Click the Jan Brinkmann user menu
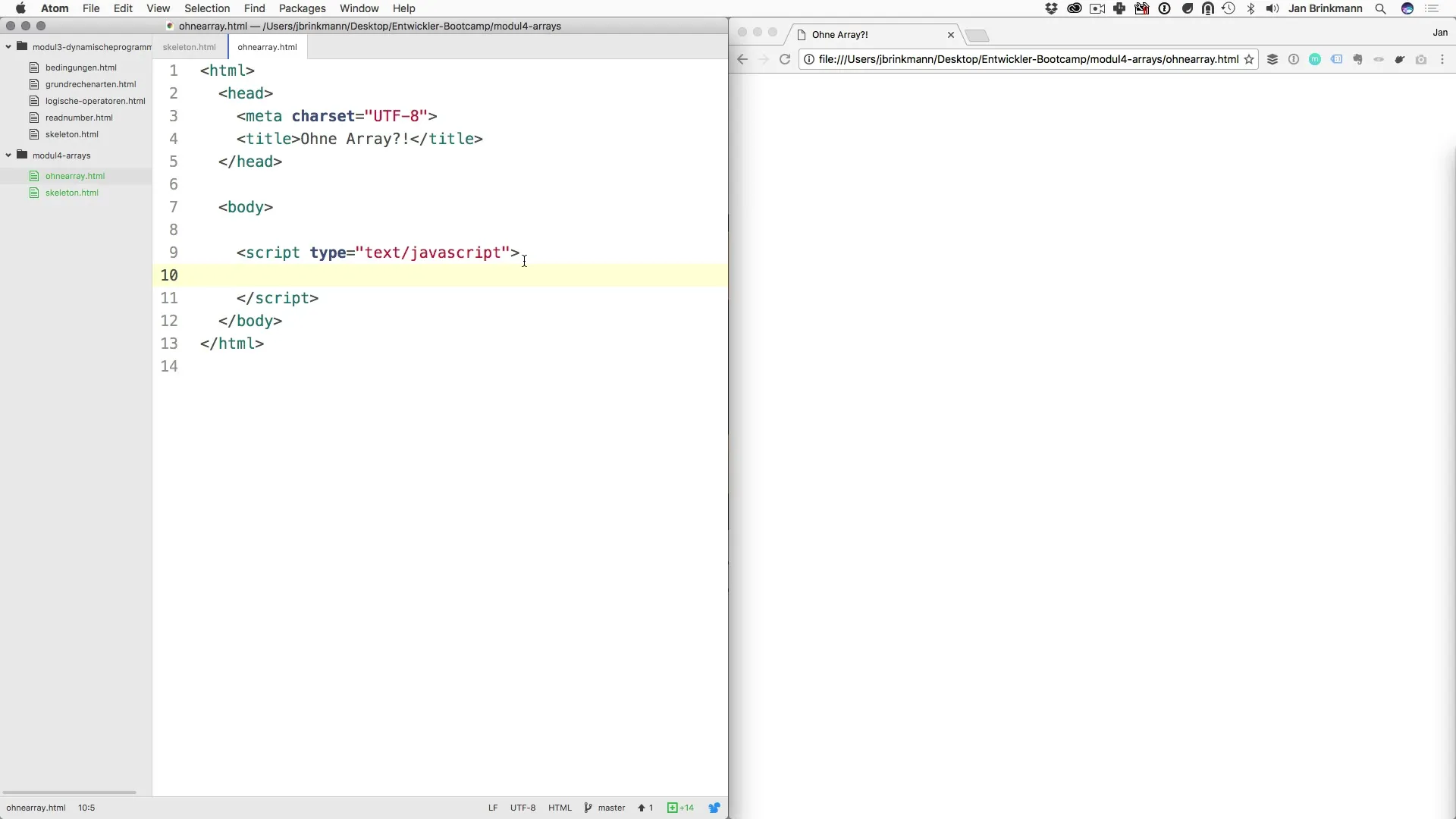Viewport: 1456px width, 819px height. [1325, 8]
